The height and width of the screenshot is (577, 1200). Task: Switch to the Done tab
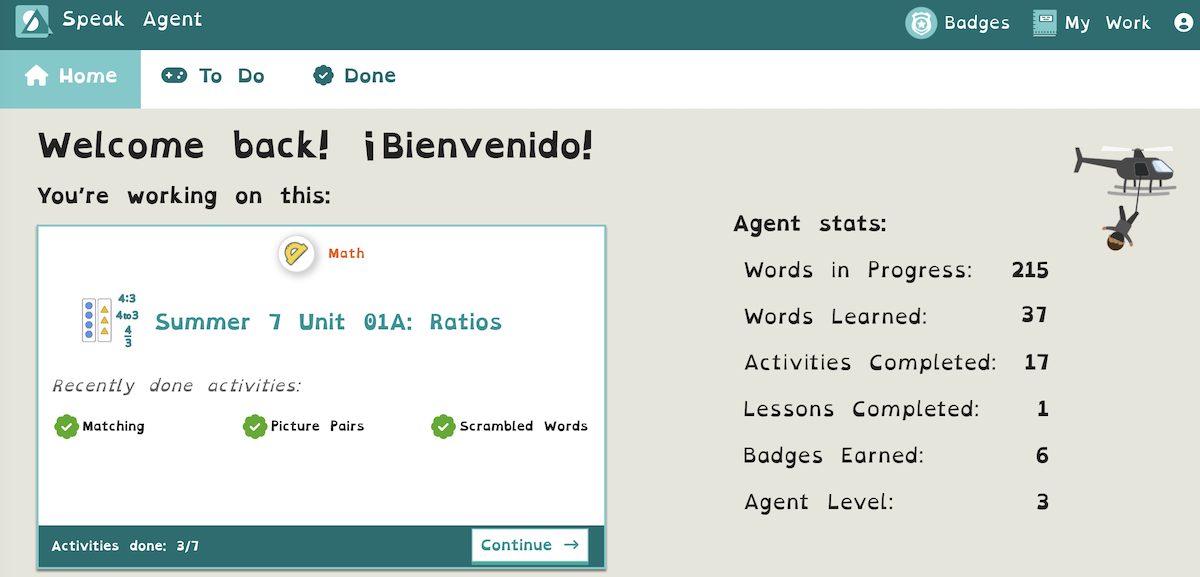coord(355,76)
